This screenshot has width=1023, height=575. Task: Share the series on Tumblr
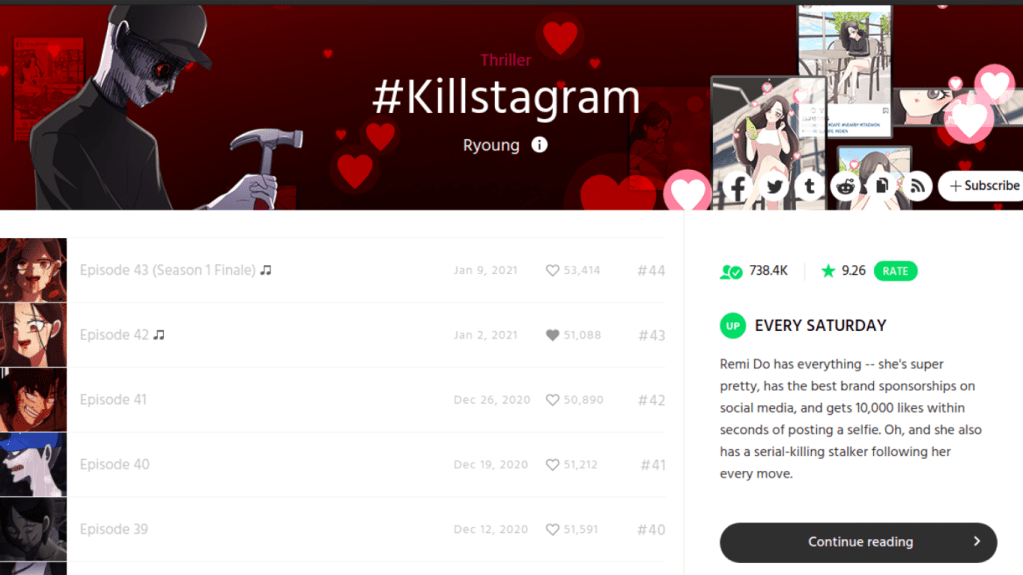pyautogui.click(x=810, y=187)
